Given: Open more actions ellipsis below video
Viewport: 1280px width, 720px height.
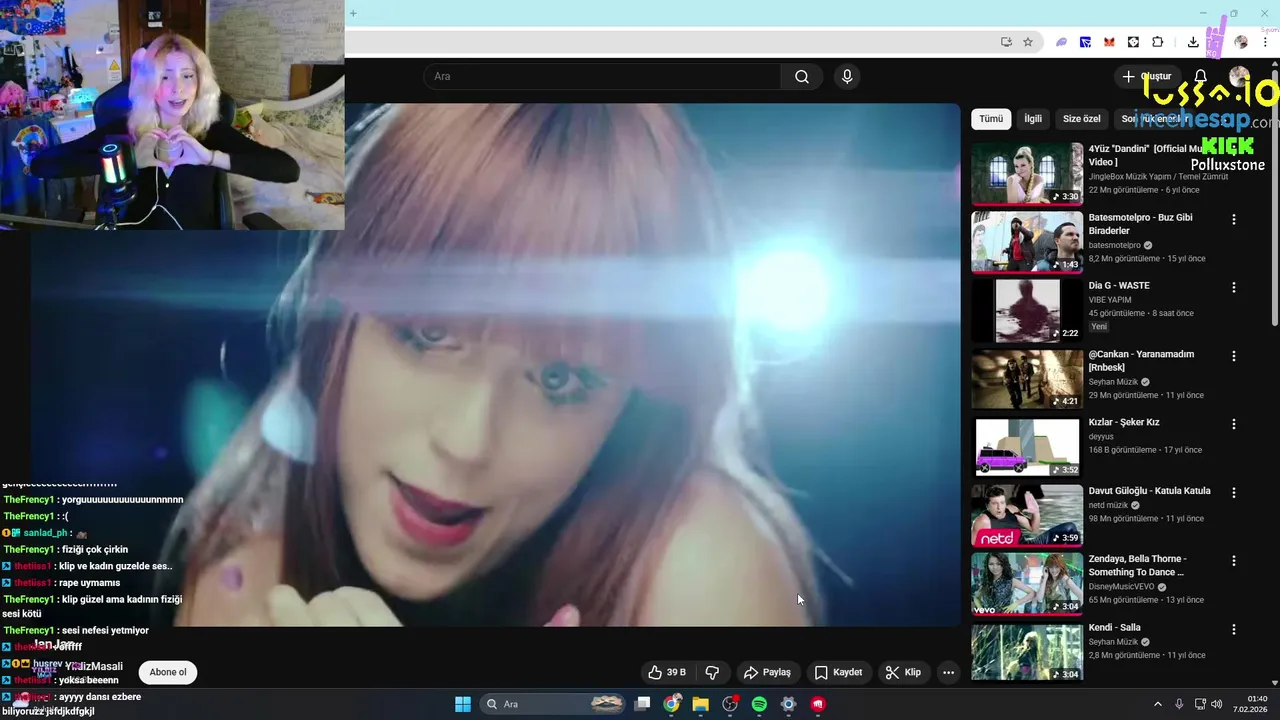Looking at the screenshot, I should tap(948, 672).
